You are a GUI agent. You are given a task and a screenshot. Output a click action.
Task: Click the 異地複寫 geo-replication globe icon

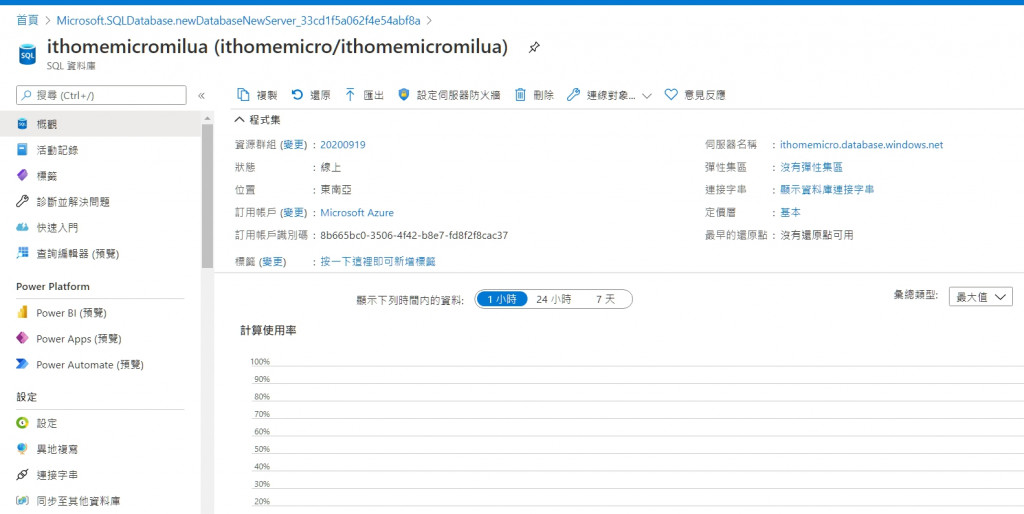click(x=22, y=449)
